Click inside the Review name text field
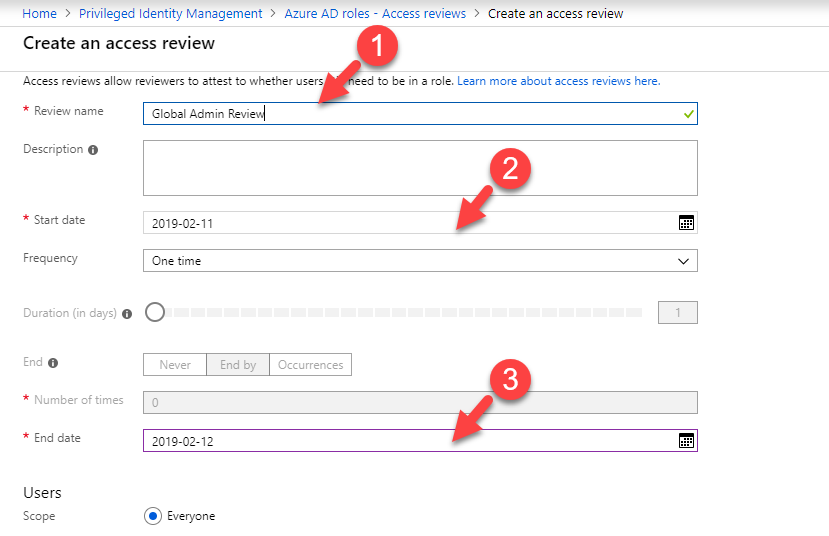 click(420, 114)
